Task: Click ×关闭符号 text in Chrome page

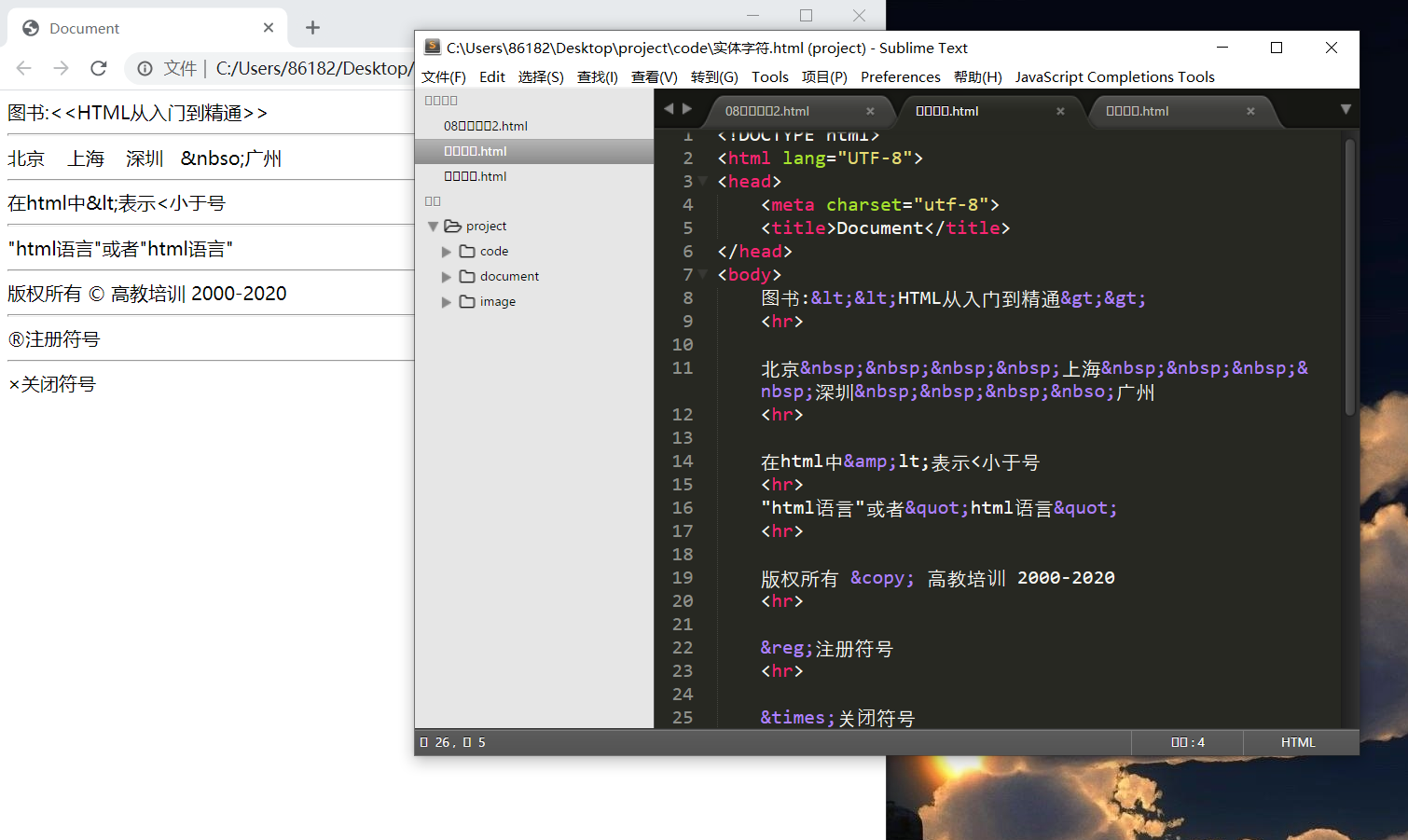Action: coord(52,384)
